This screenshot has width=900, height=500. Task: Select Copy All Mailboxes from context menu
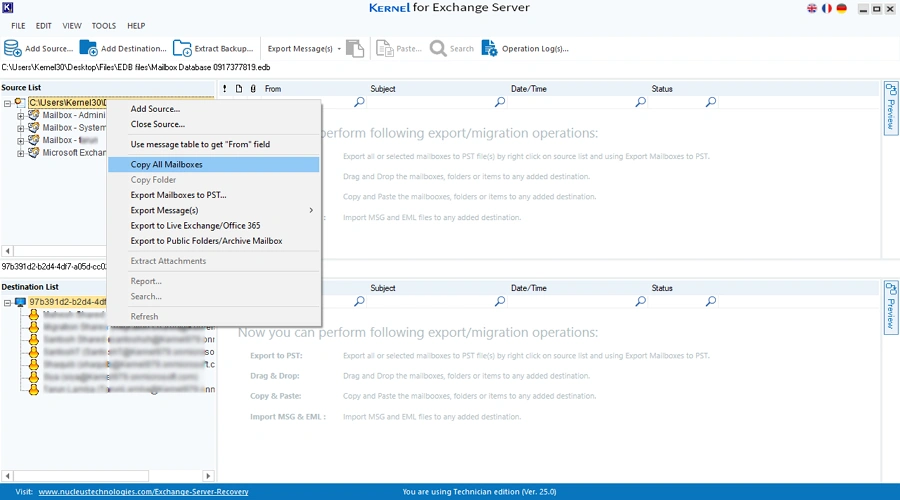click(166, 164)
